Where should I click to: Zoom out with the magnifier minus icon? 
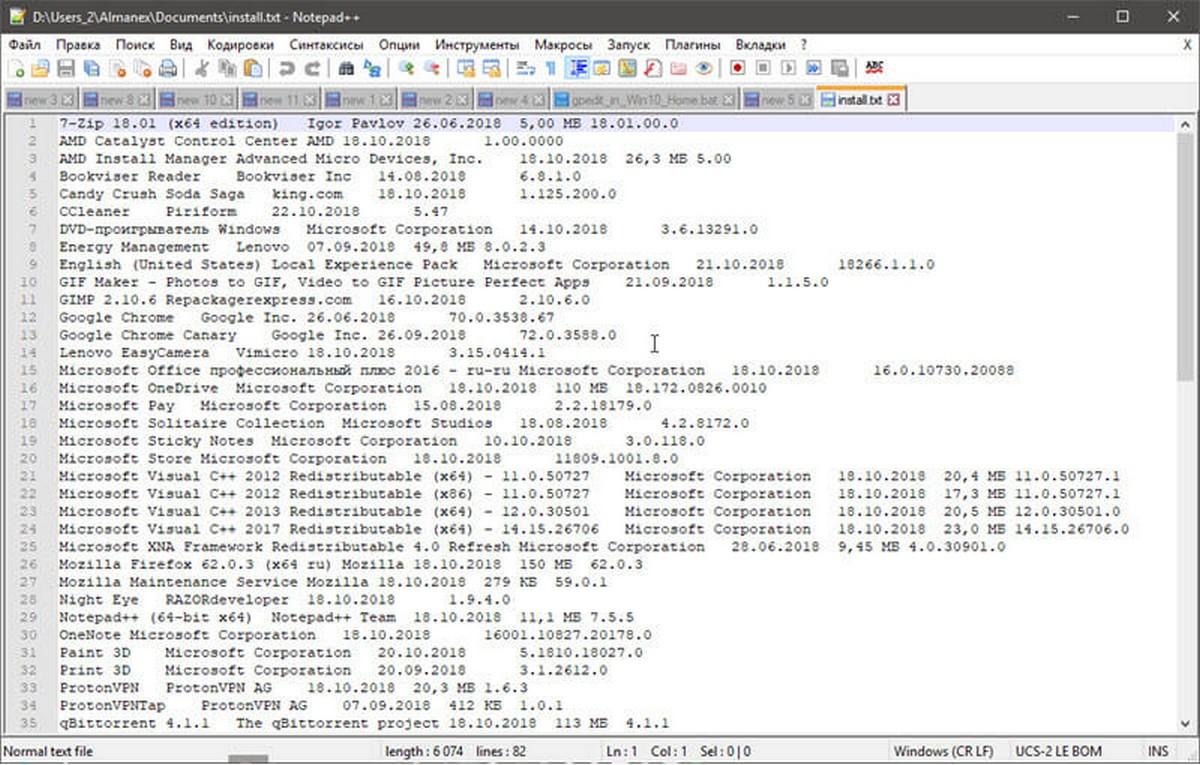tap(432, 68)
